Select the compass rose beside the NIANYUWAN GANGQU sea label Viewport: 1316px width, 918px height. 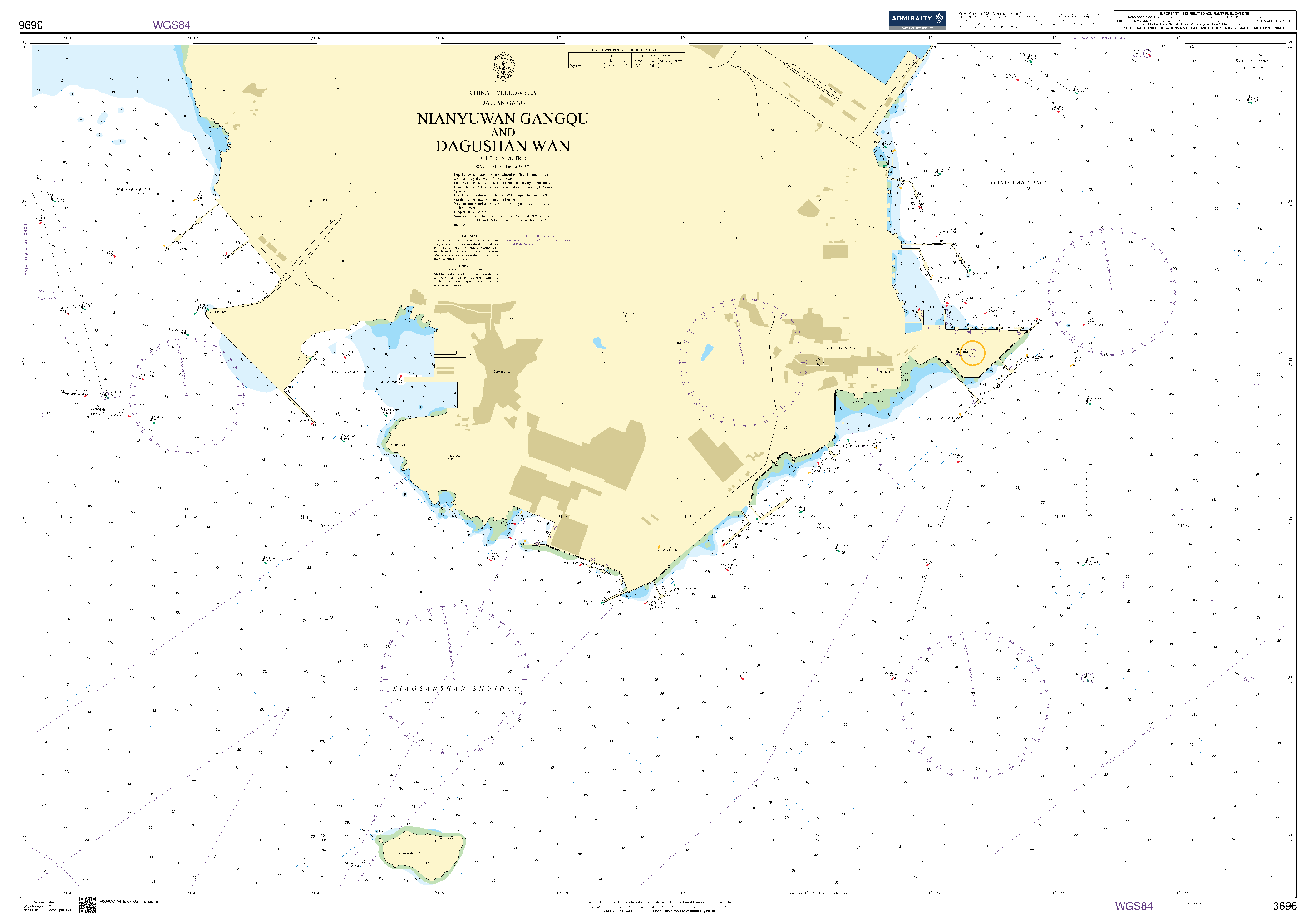(x=1112, y=291)
